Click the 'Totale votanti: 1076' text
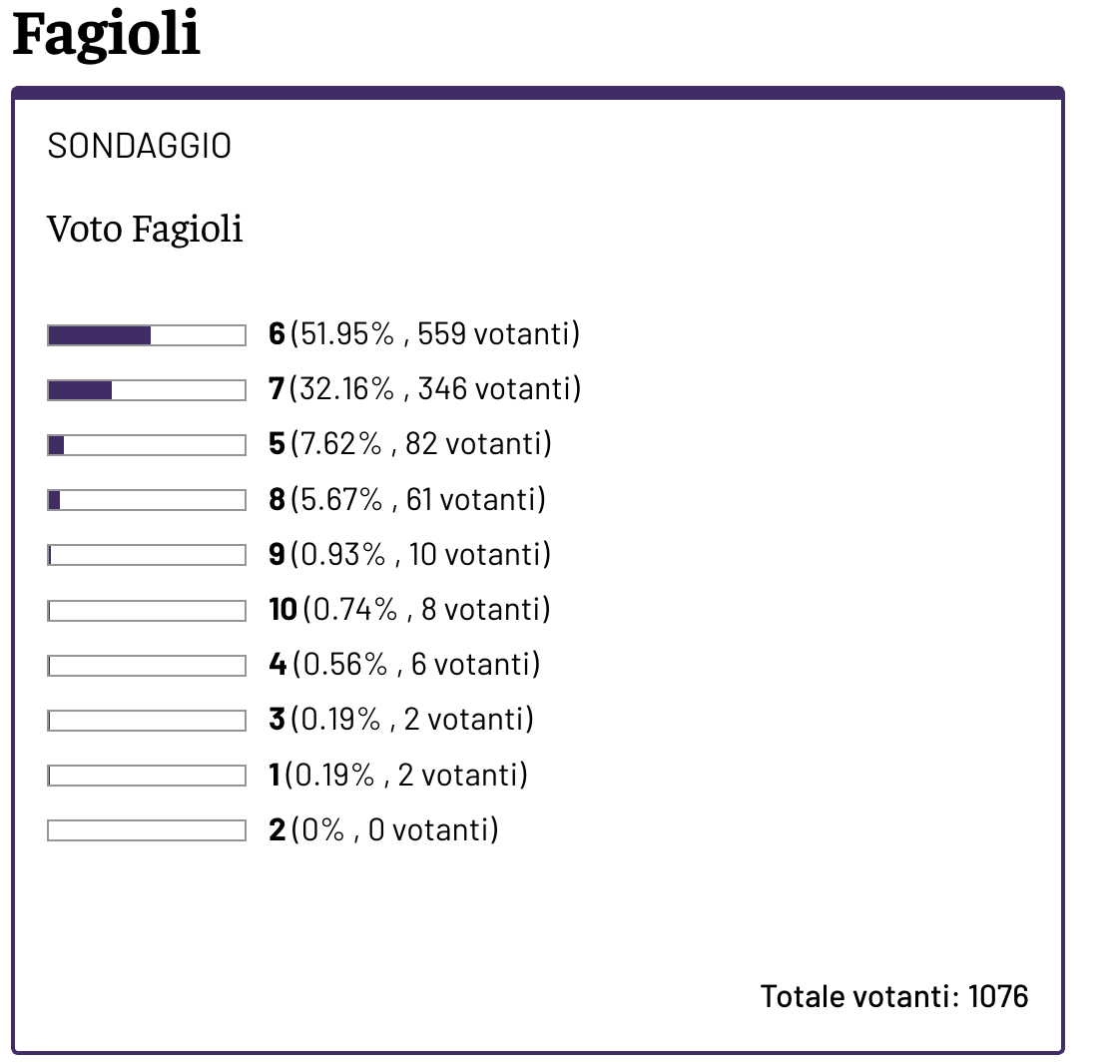The image size is (1120, 1064). 894,997
